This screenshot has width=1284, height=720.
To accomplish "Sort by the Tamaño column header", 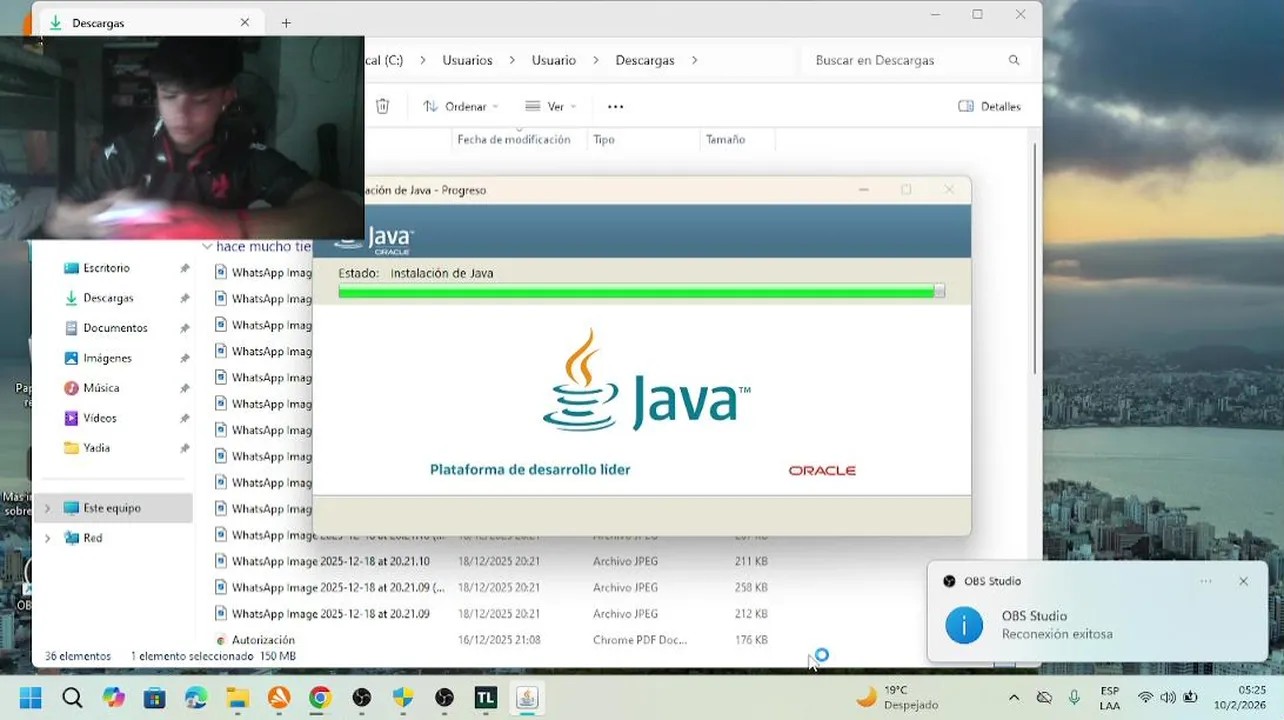I will point(737,139).
